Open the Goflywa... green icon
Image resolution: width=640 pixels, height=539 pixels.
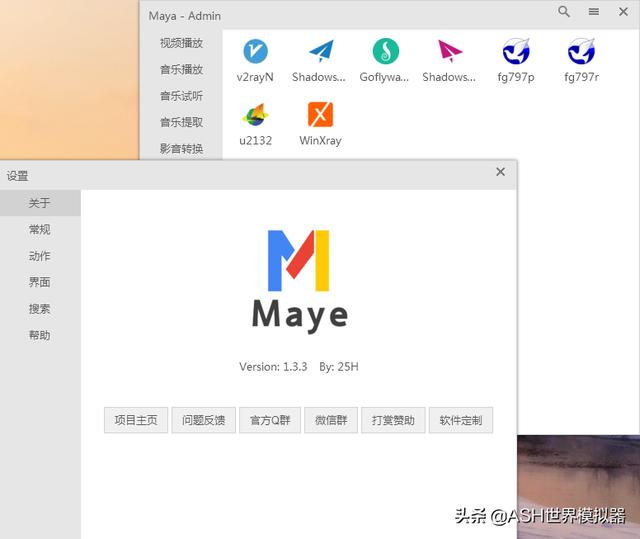pos(385,52)
